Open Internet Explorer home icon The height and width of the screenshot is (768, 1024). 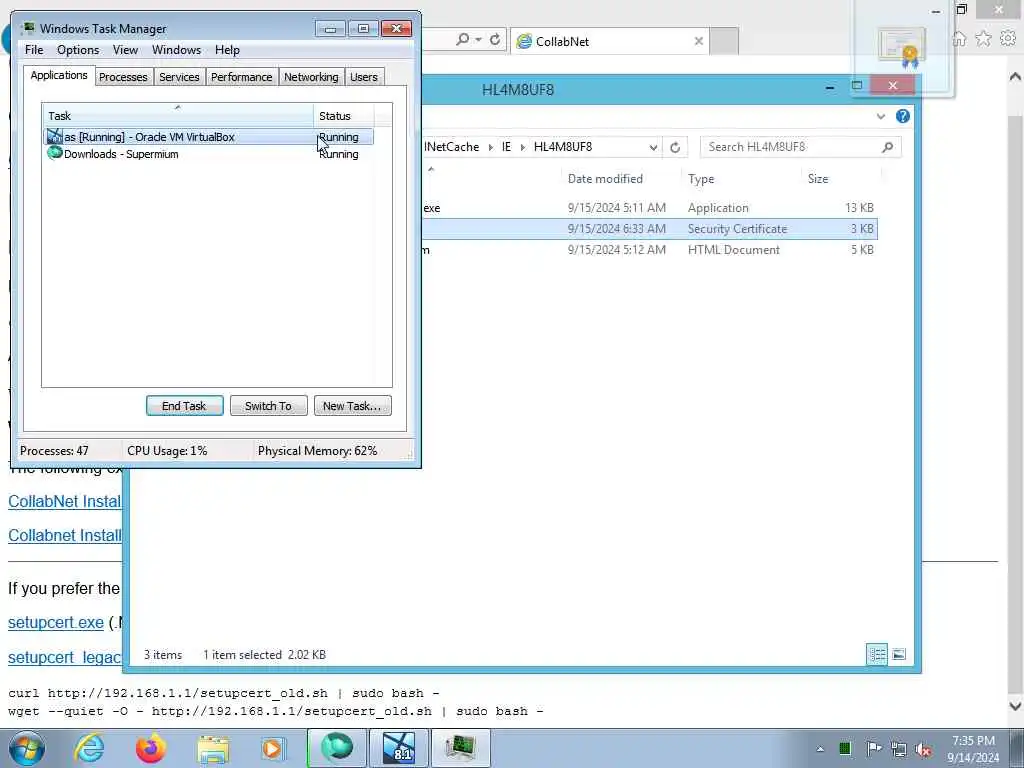pos(959,39)
